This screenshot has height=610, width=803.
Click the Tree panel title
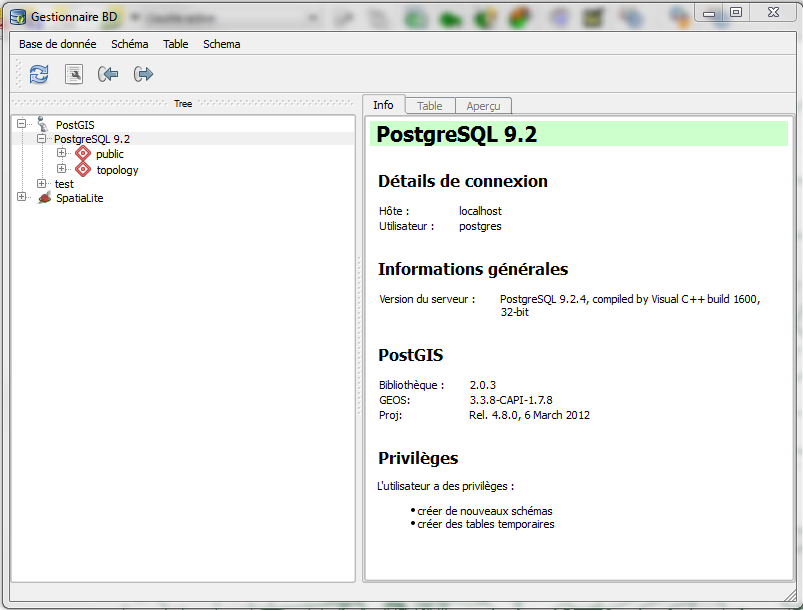point(183,103)
